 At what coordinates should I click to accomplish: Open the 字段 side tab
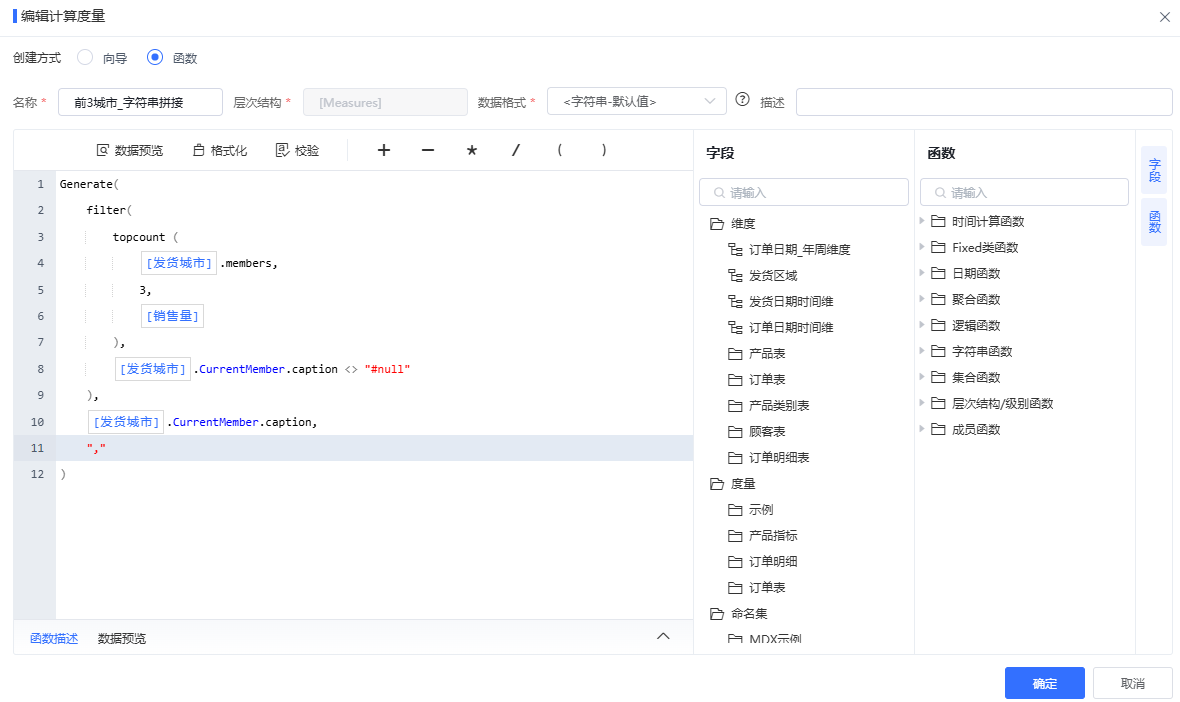[x=1154, y=171]
